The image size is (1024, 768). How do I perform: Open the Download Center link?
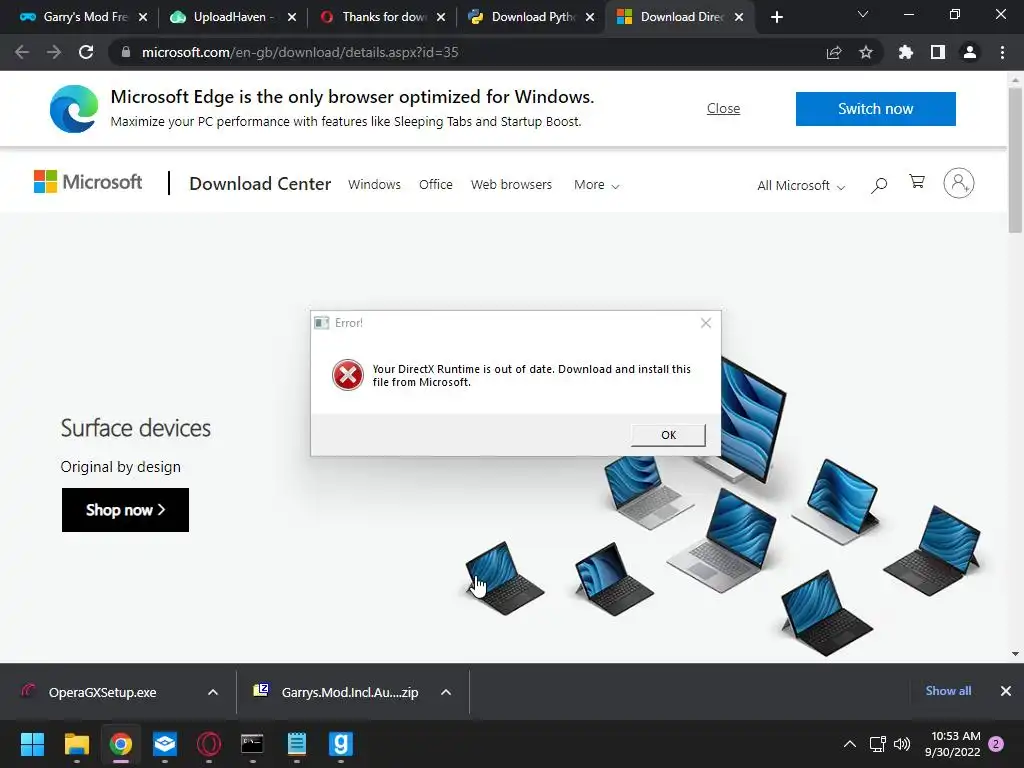(x=260, y=184)
